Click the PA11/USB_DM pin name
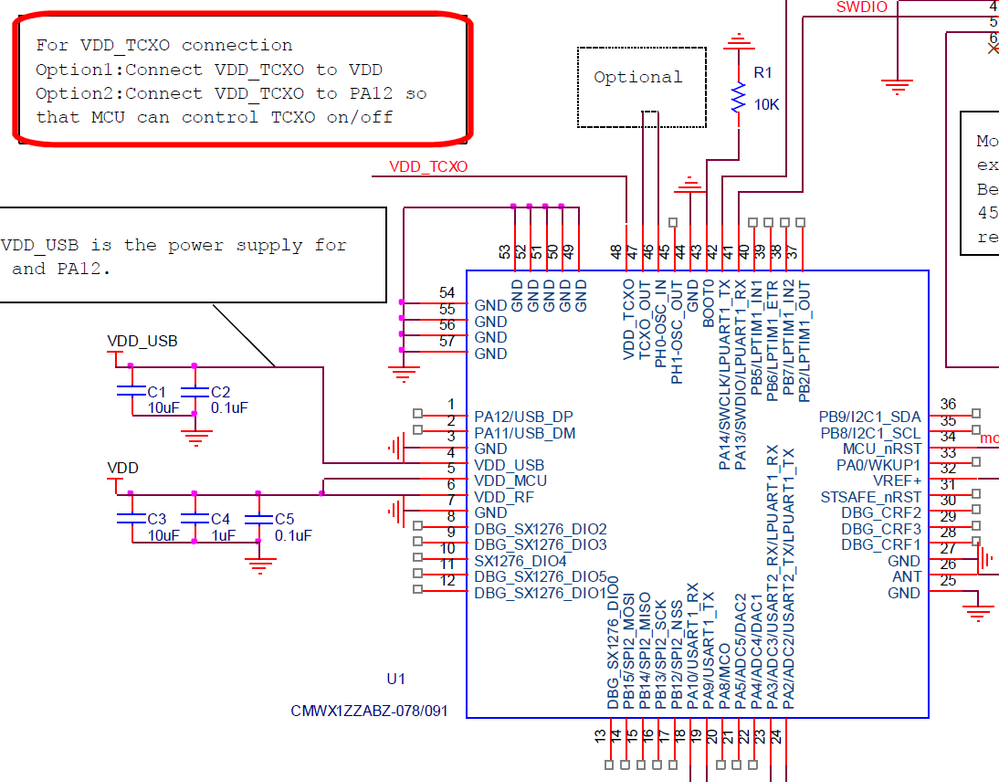The height and width of the screenshot is (782, 999). coord(524,433)
